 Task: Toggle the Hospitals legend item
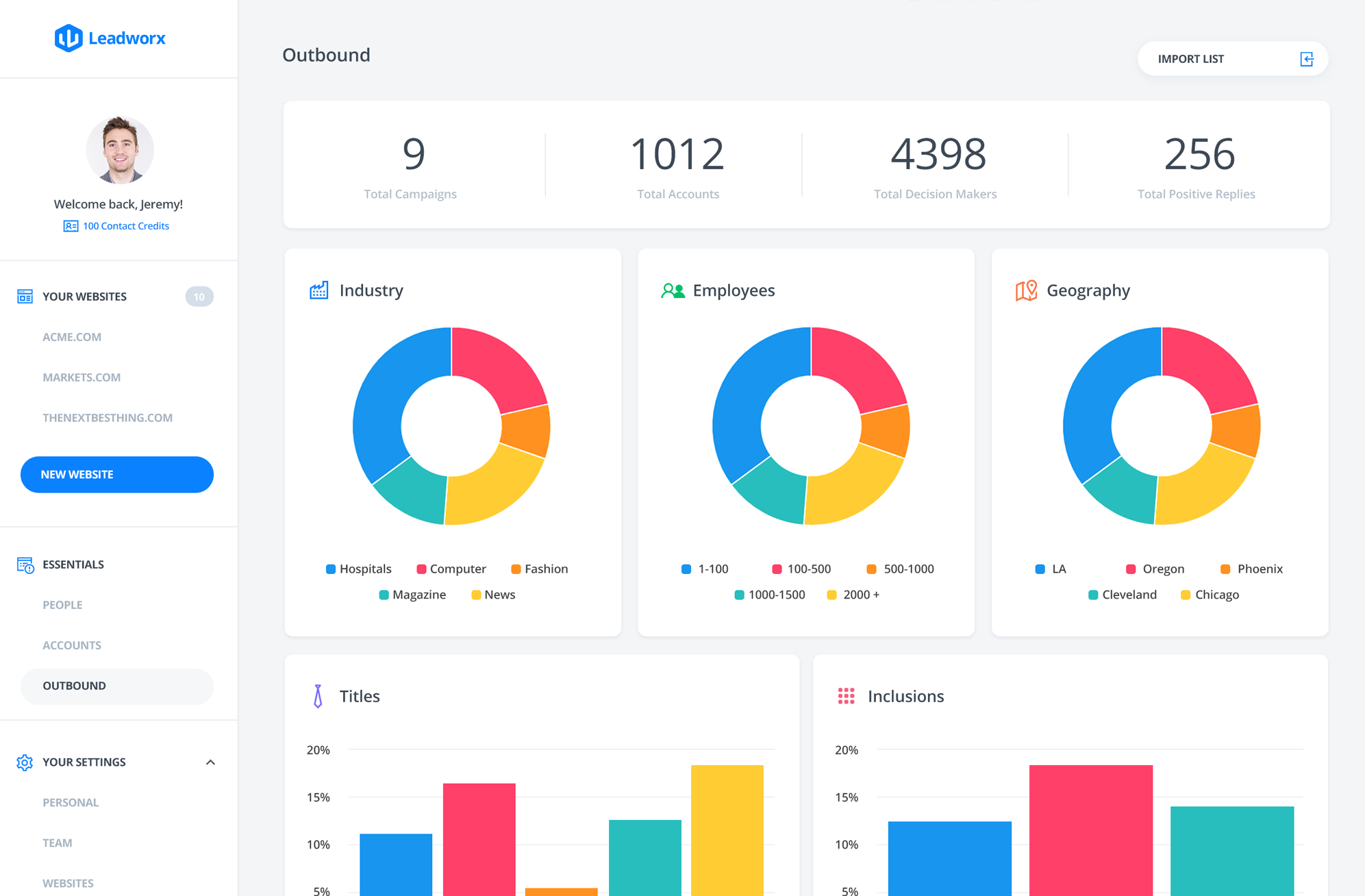[x=359, y=569]
